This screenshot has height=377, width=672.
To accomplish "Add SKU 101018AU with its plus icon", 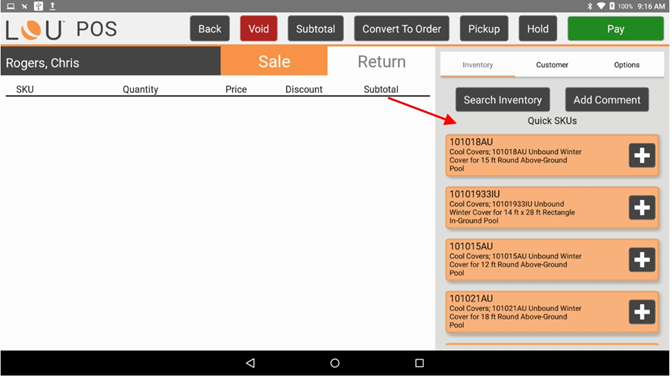I will point(642,156).
